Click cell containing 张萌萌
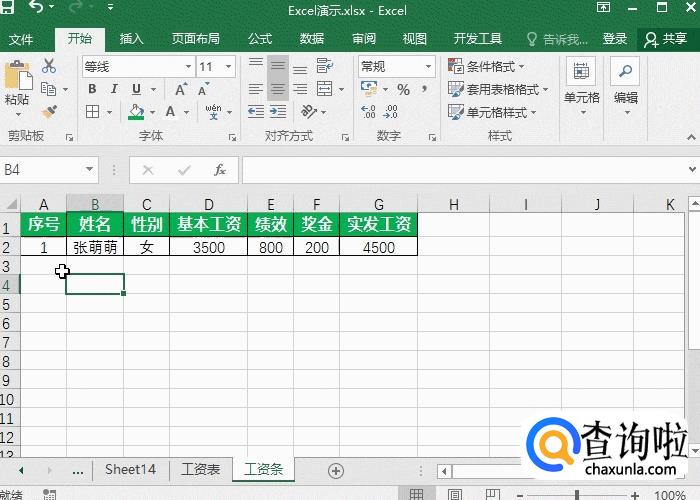 pyautogui.click(x=95, y=247)
